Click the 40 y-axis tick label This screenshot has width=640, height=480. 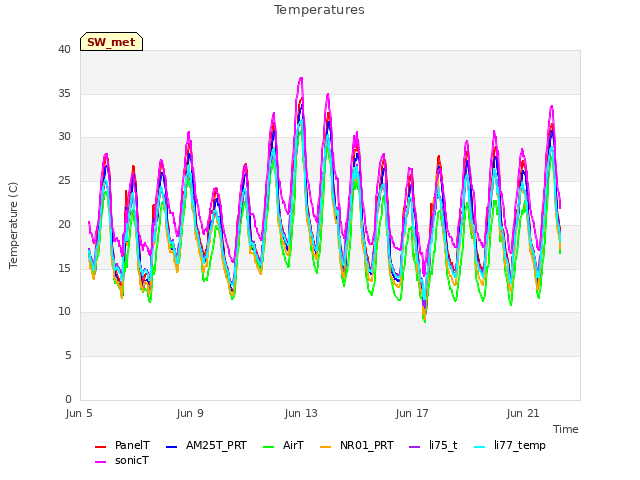[x=64, y=49]
